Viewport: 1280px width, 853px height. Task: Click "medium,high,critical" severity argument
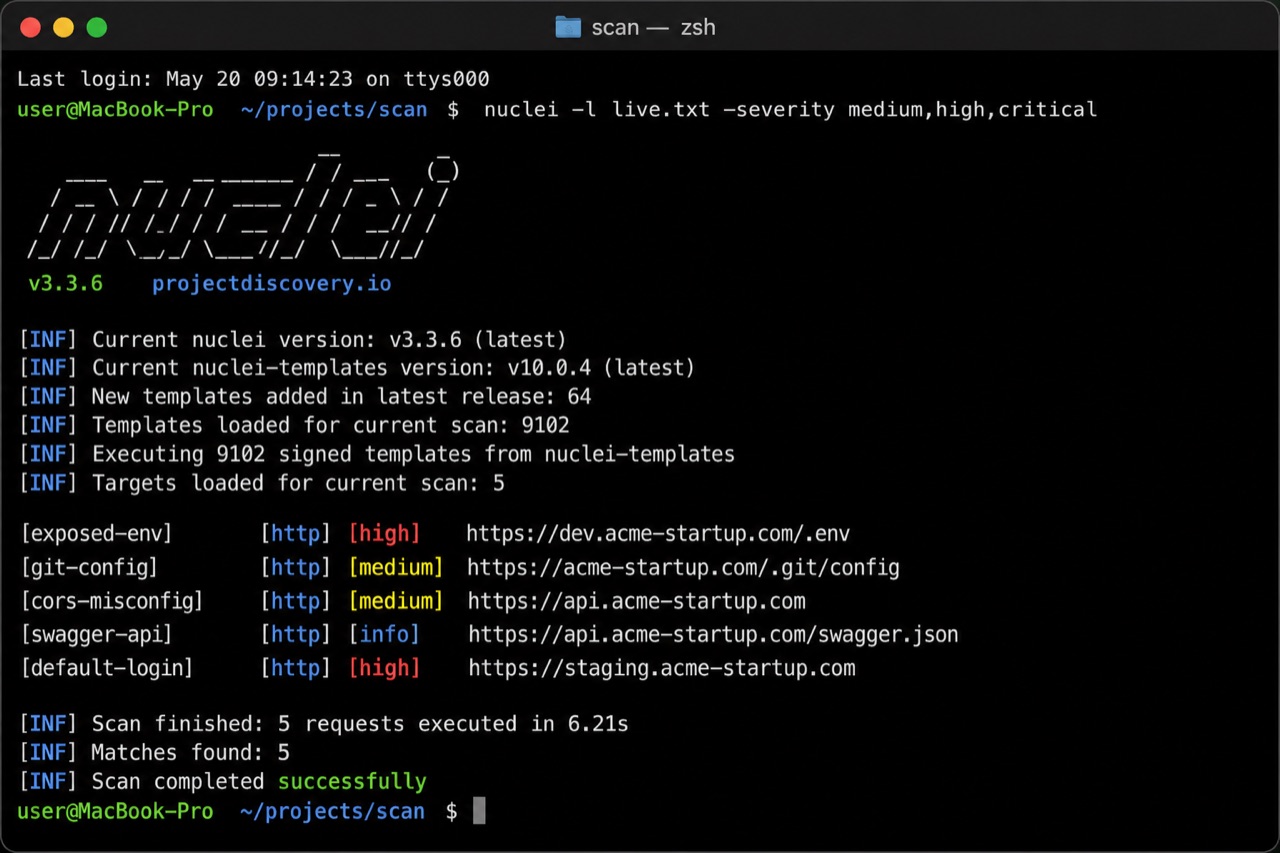972,109
